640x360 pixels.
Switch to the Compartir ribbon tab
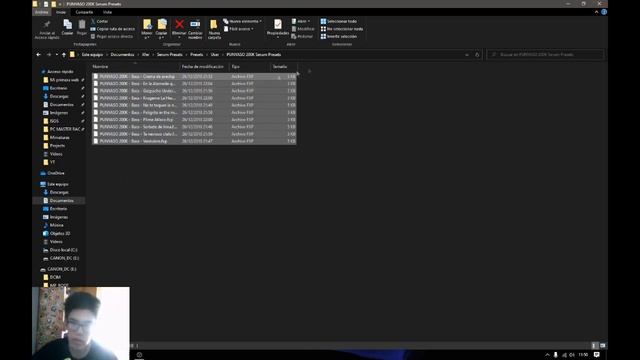(x=84, y=12)
